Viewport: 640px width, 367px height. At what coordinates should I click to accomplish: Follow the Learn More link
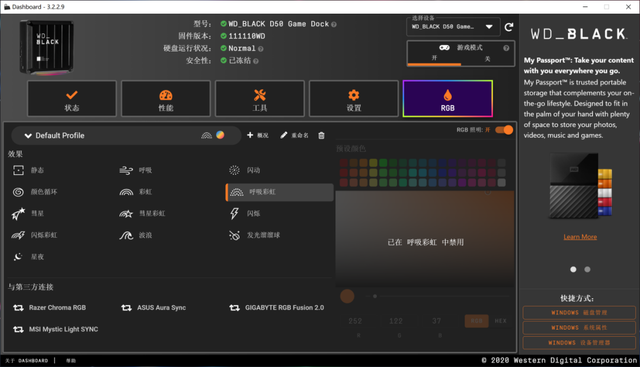pos(580,237)
